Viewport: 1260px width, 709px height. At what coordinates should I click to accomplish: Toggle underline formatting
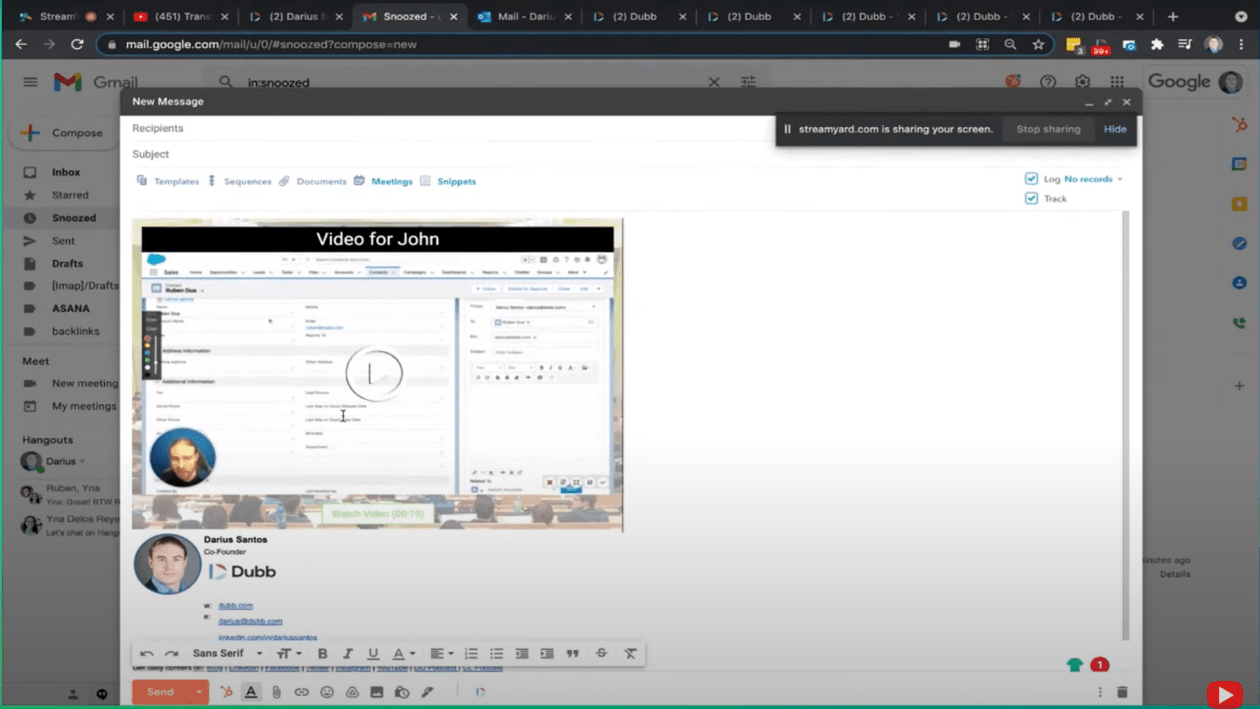pyautogui.click(x=373, y=653)
